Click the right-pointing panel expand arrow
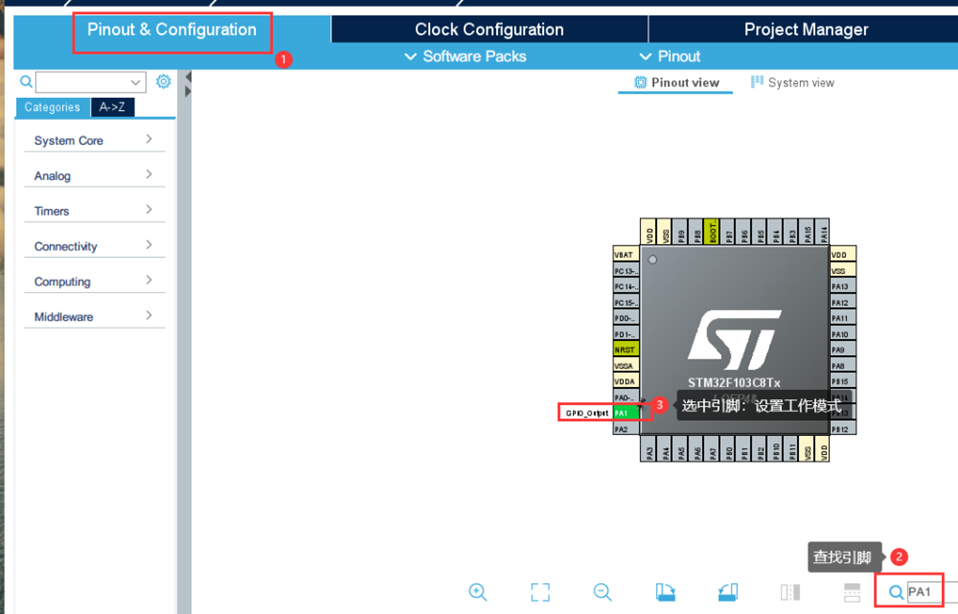Image resolution: width=958 pixels, height=614 pixels. tap(188, 91)
